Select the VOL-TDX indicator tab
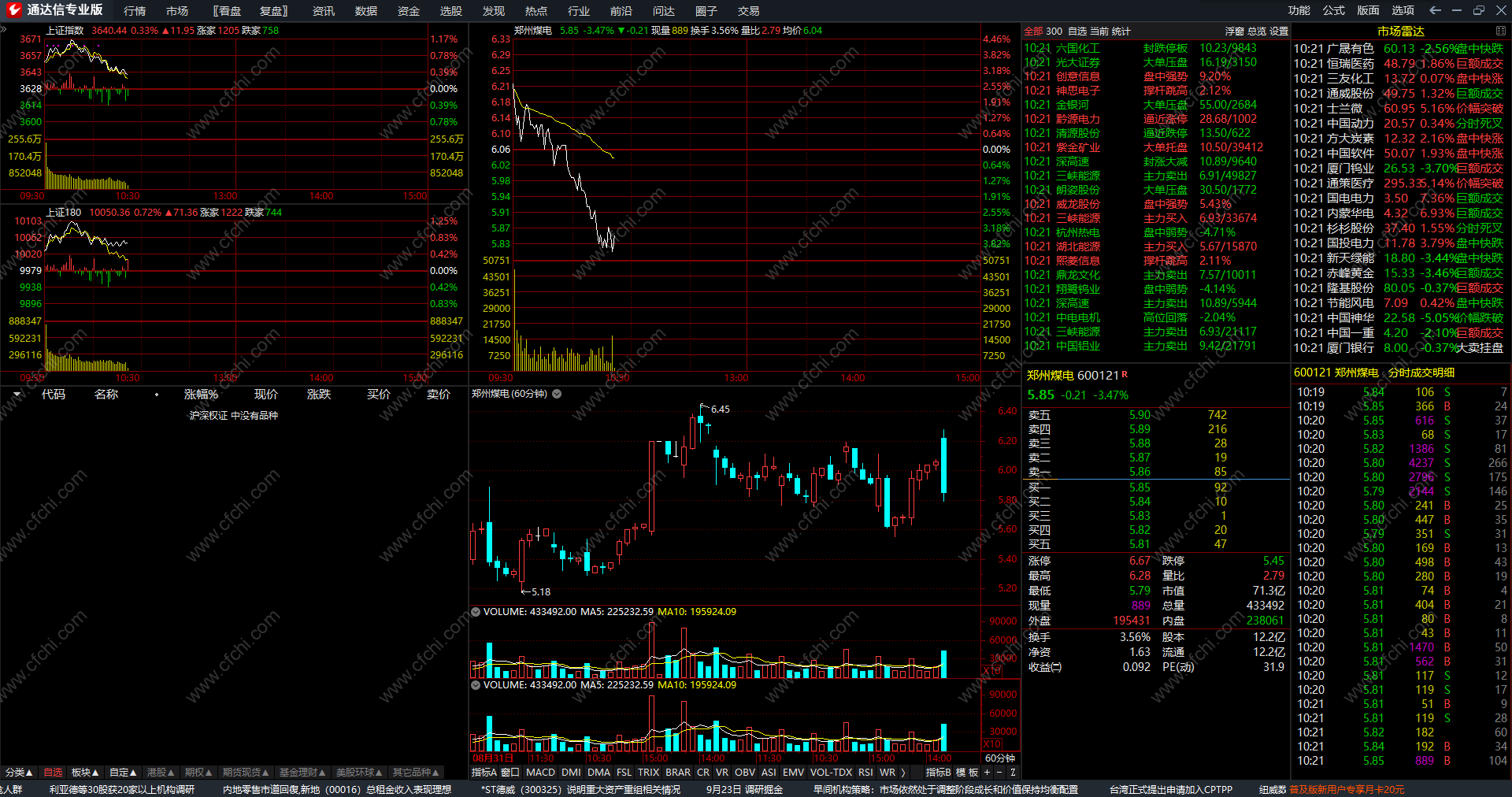The width and height of the screenshot is (1512, 797). (x=831, y=773)
